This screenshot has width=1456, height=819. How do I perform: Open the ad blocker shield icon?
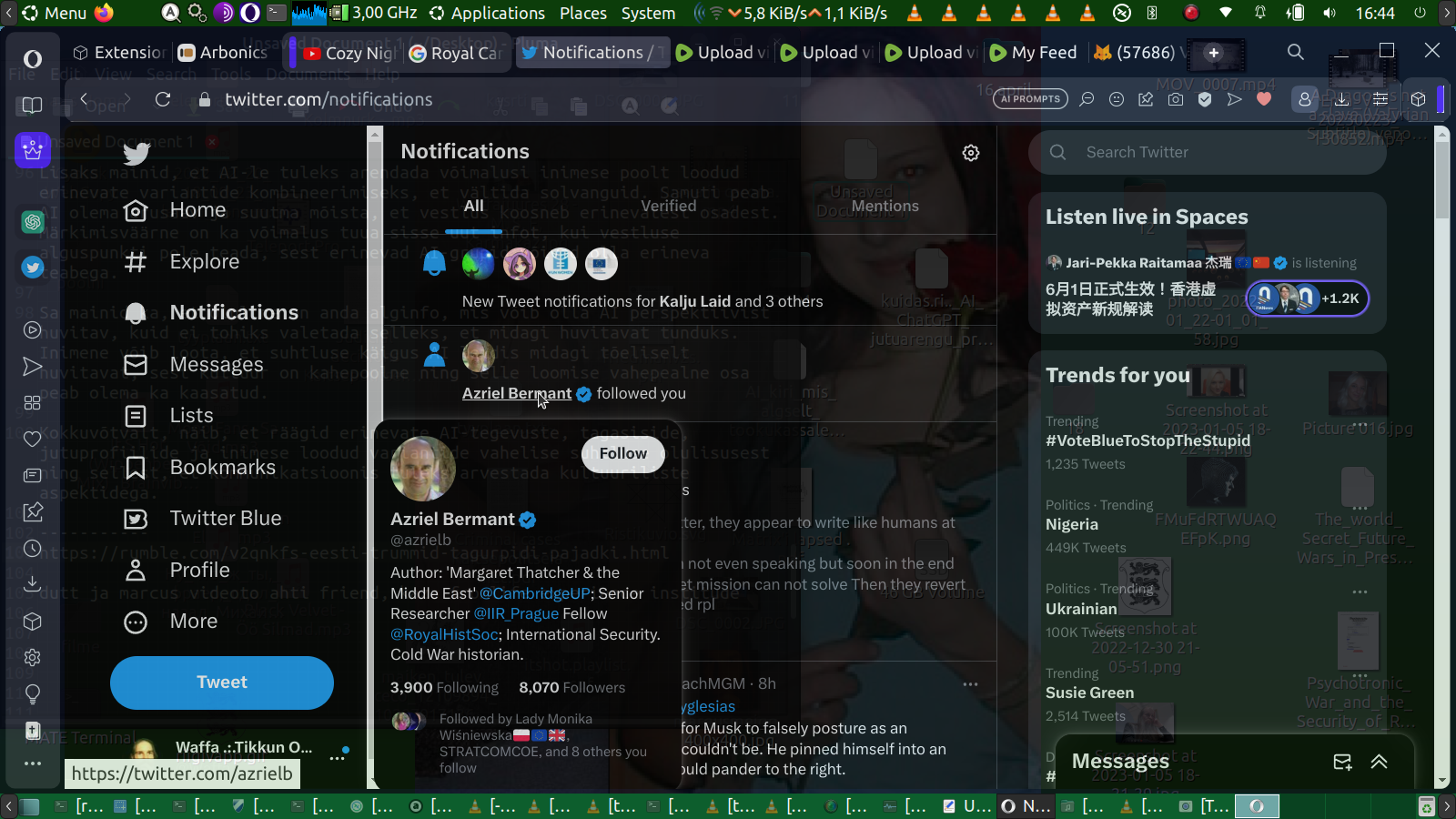1205,99
